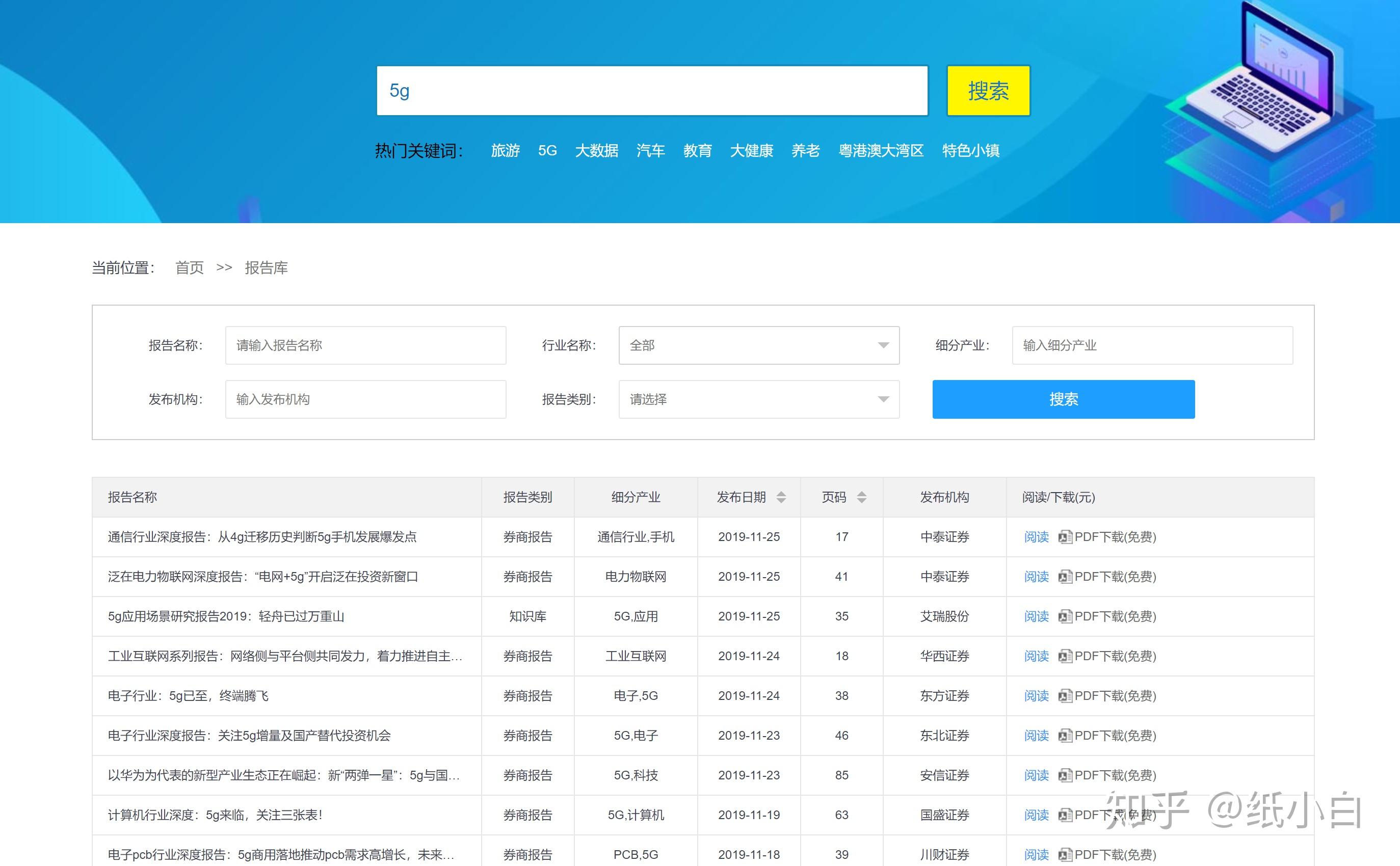
Task: Open 阅读 link for 5g应用场景研究报告2019
Action: pos(1036,616)
